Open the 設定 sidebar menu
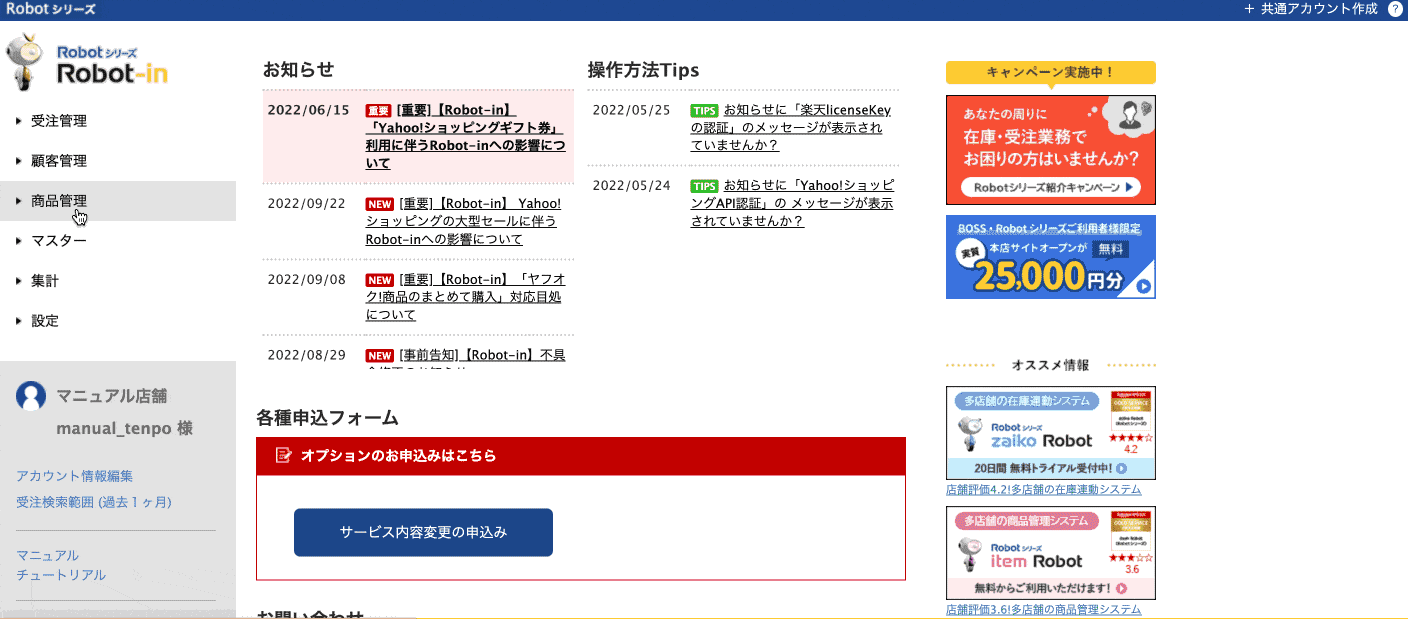Screen dimensions: 1408x619 click(45, 321)
